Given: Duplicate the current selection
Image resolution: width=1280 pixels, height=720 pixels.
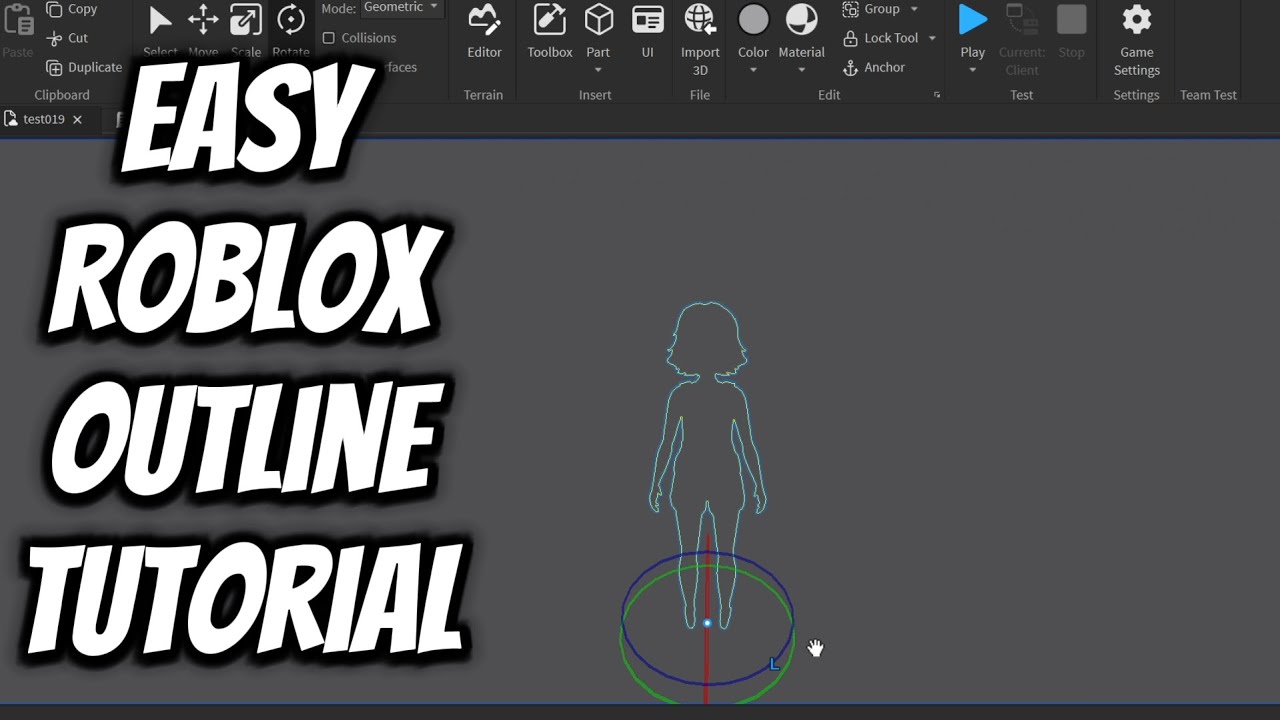Looking at the screenshot, I should tap(83, 67).
